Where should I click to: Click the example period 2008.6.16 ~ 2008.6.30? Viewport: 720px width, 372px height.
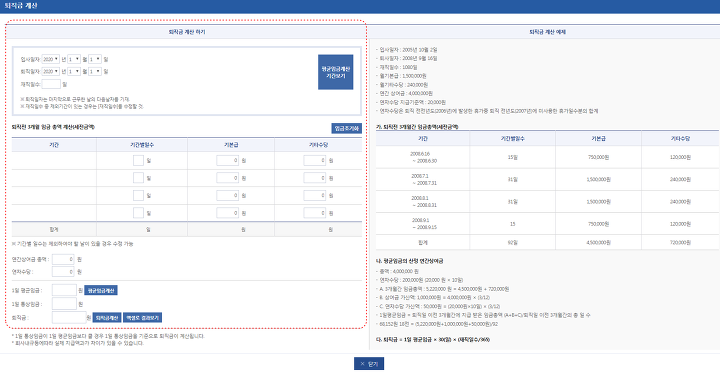422,158
